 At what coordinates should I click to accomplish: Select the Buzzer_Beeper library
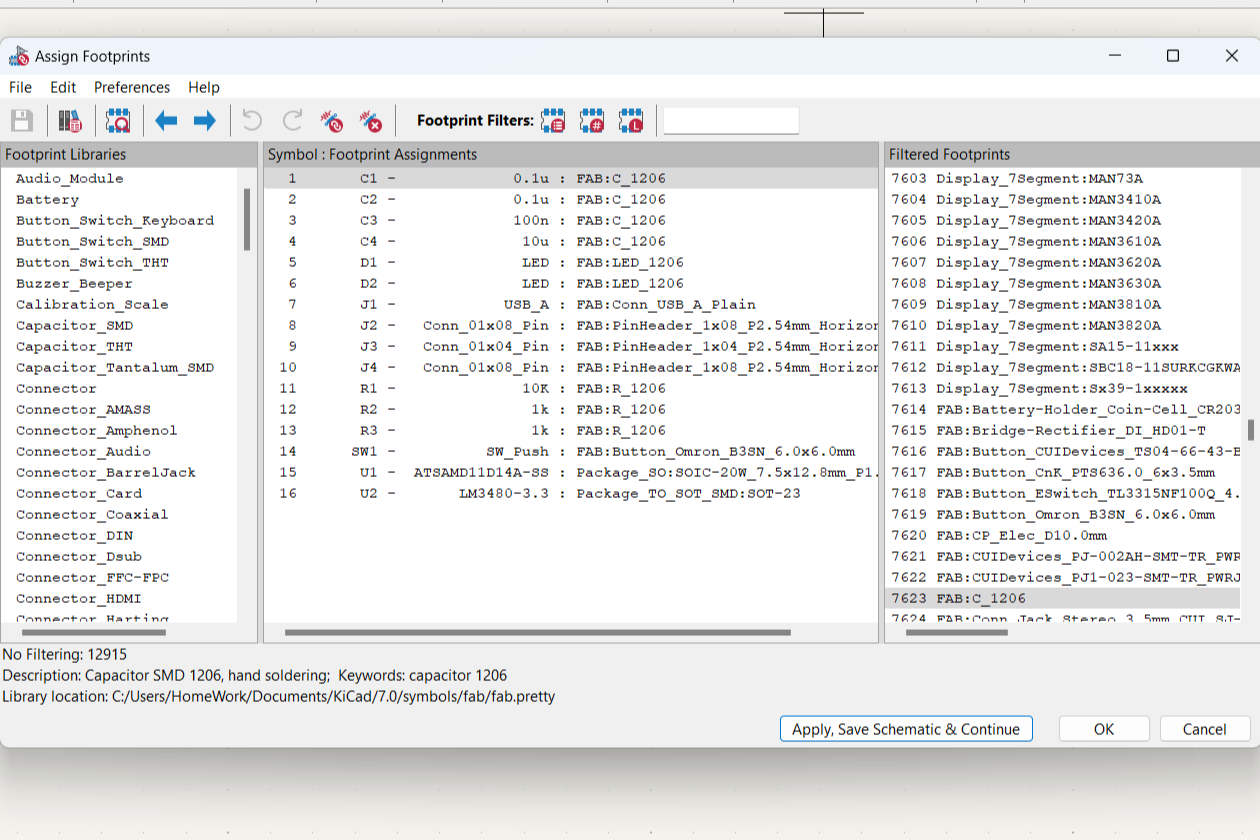pos(74,283)
